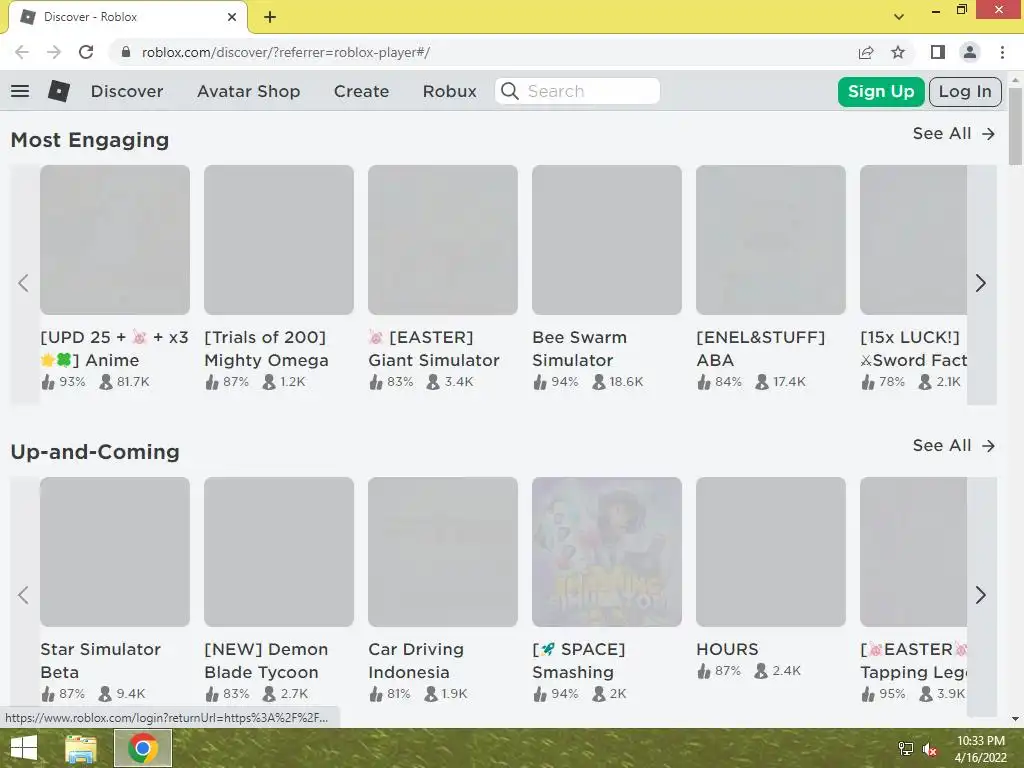
Task: Click the Roblox logo icon
Action: 59,91
